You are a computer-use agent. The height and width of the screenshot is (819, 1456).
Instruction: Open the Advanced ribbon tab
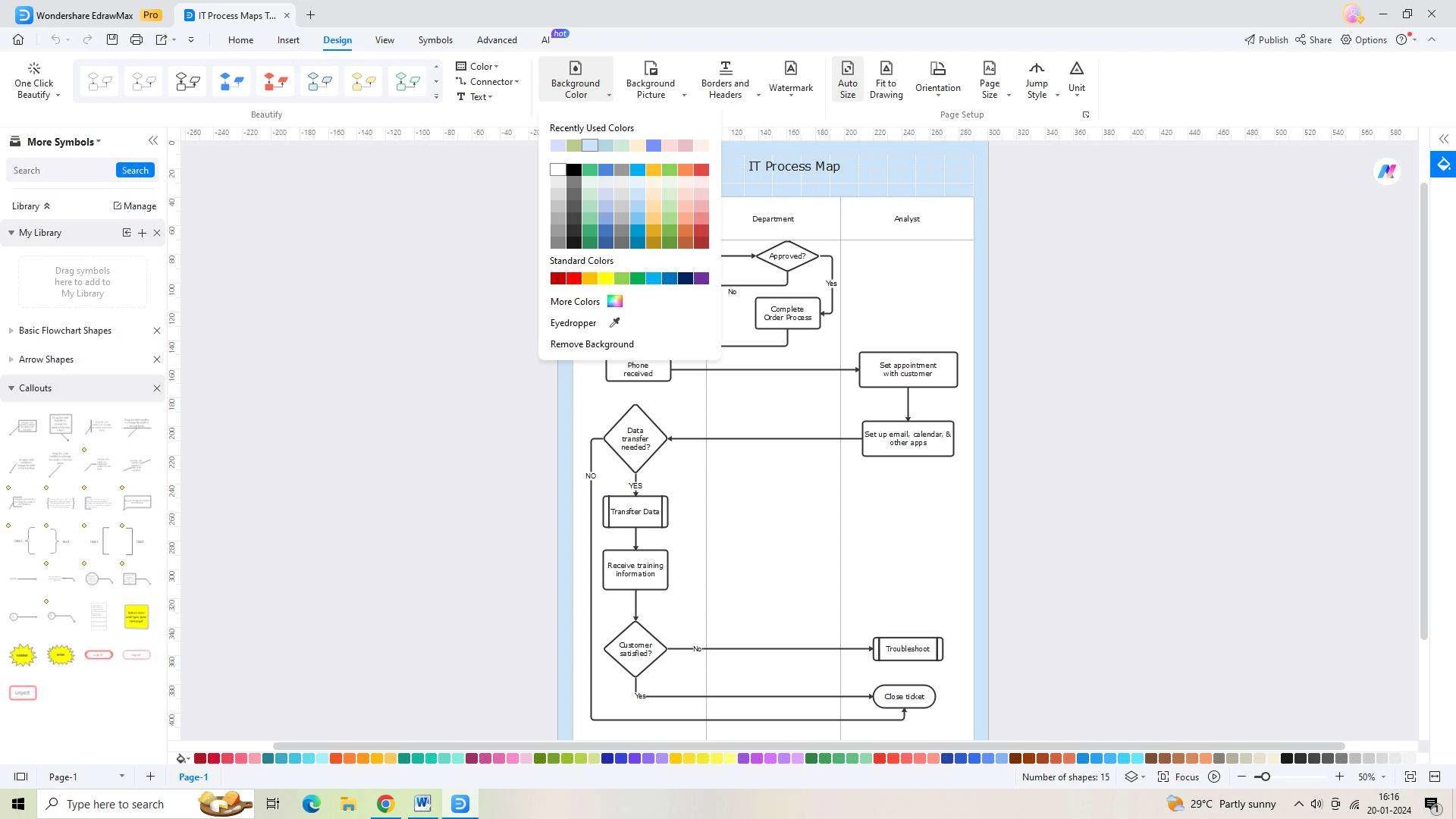[x=497, y=40]
